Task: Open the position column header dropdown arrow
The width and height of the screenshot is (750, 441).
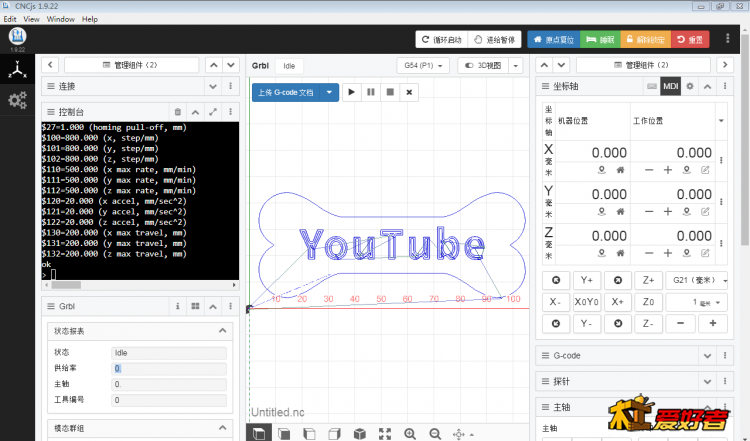Action: [x=721, y=121]
